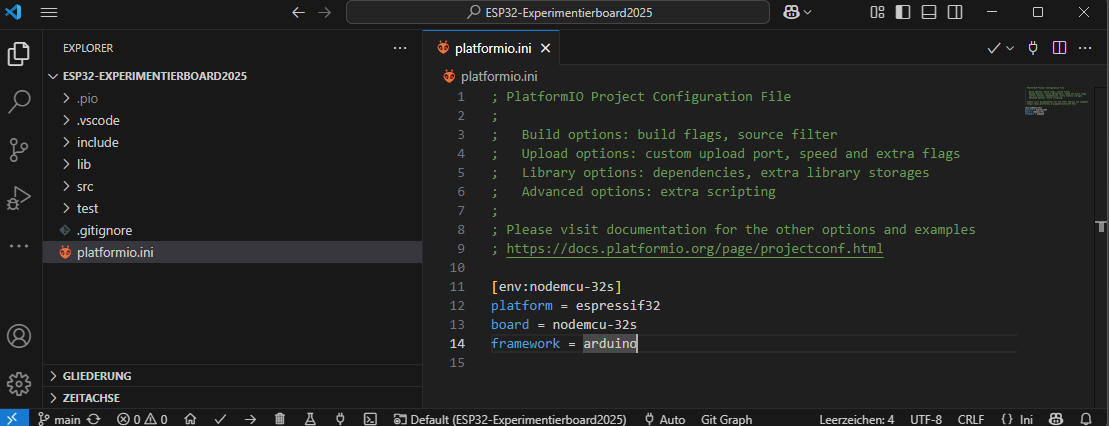Click the PlatformIO Test flask icon
This screenshot has height=426, width=1109.
tap(310, 419)
